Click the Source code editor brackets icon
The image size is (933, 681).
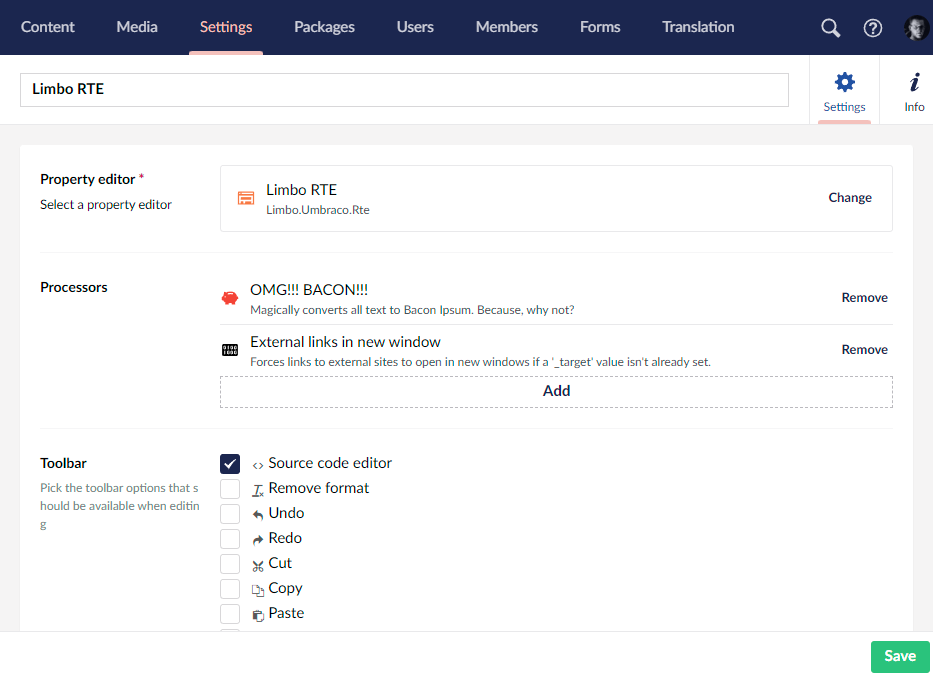pyautogui.click(x=258, y=466)
